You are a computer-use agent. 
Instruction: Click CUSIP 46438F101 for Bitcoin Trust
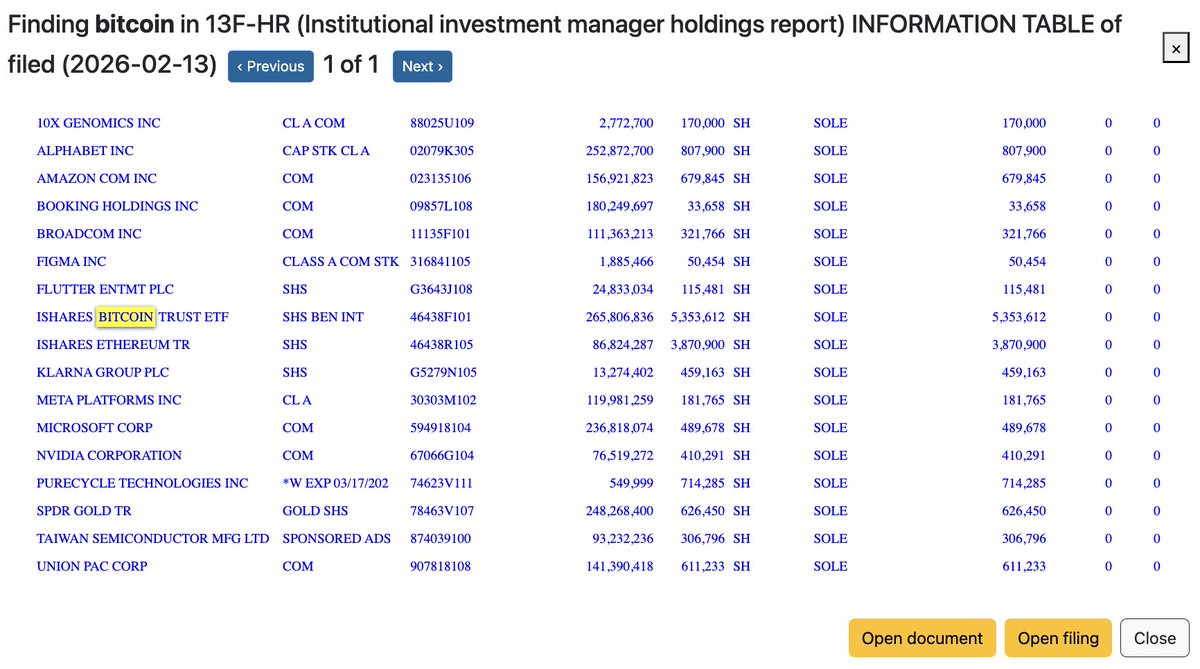click(440, 317)
